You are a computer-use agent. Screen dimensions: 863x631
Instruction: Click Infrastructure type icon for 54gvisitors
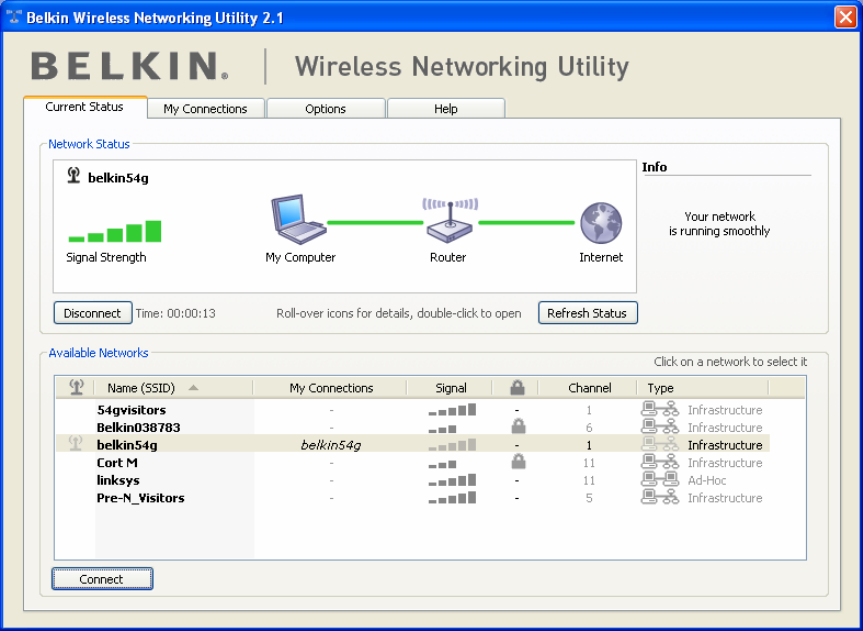click(660, 409)
